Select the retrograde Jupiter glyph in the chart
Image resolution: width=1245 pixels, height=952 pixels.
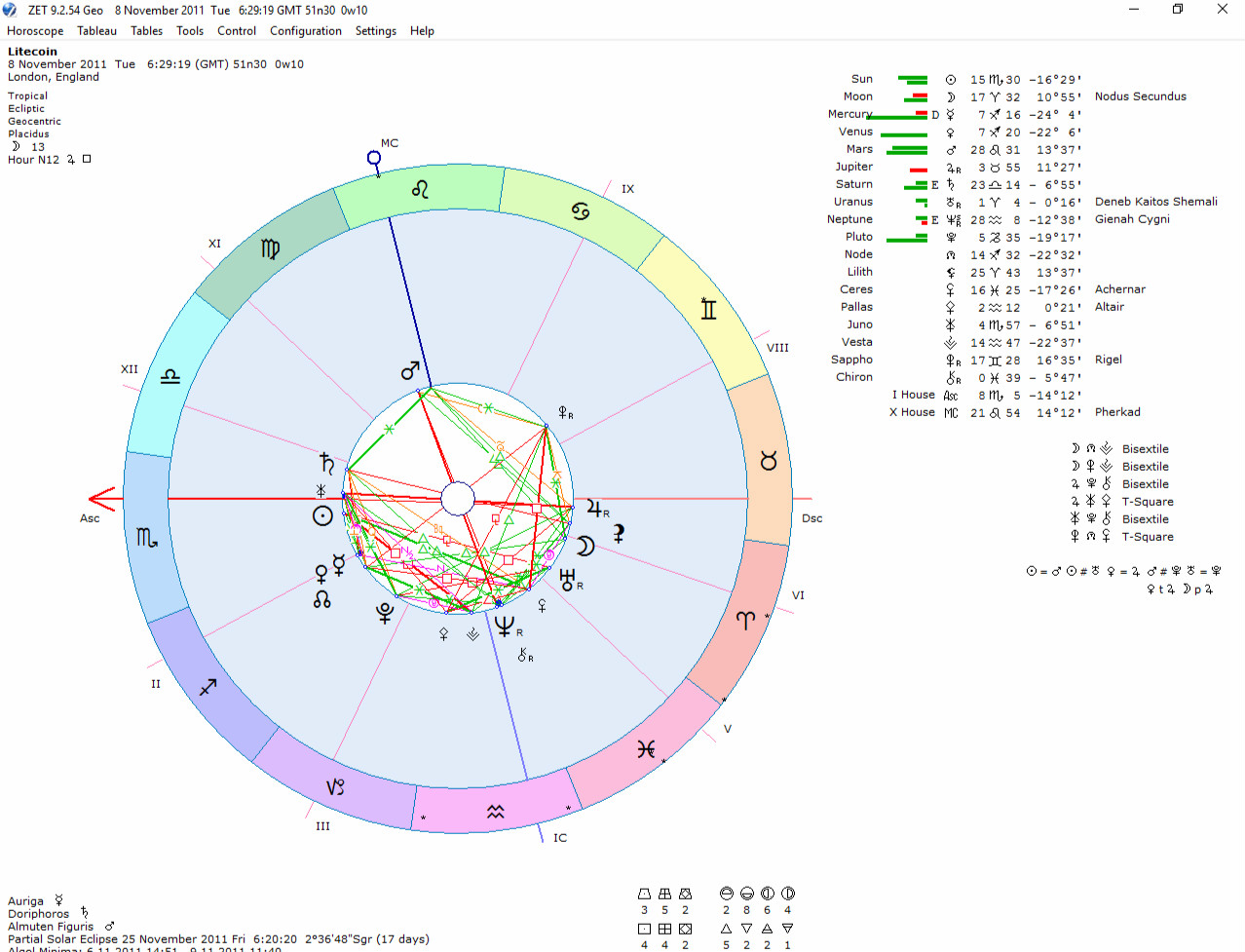point(597,508)
